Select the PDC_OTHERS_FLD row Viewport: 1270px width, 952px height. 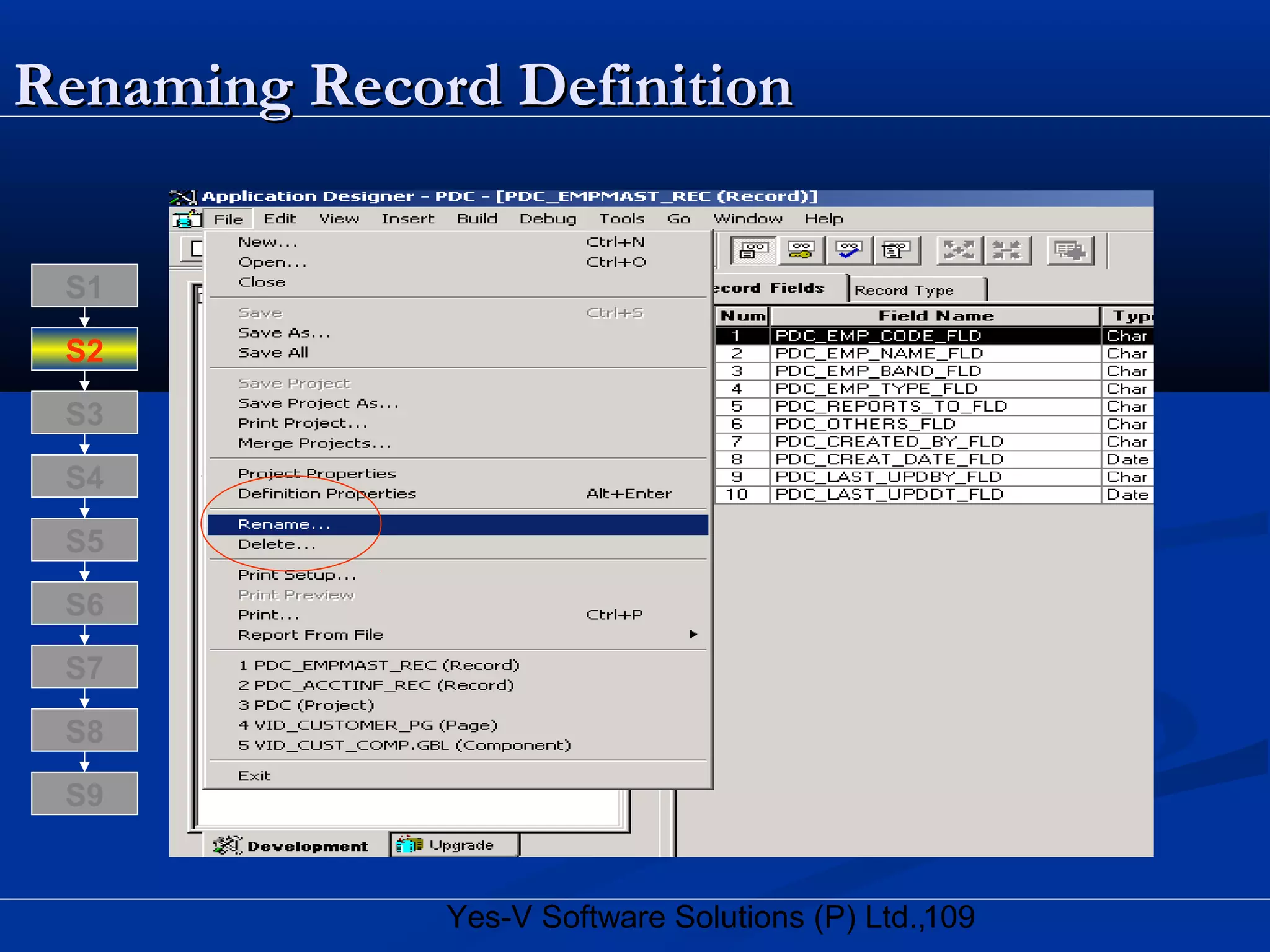pyautogui.click(x=934, y=424)
